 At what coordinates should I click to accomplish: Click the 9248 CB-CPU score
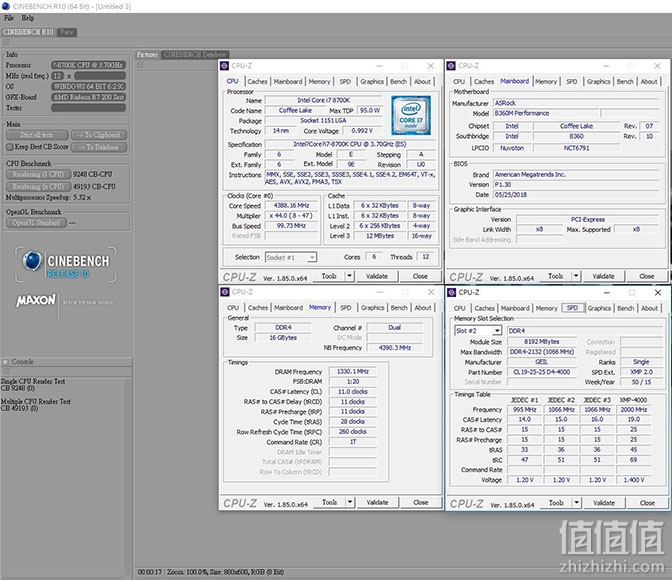(93, 174)
